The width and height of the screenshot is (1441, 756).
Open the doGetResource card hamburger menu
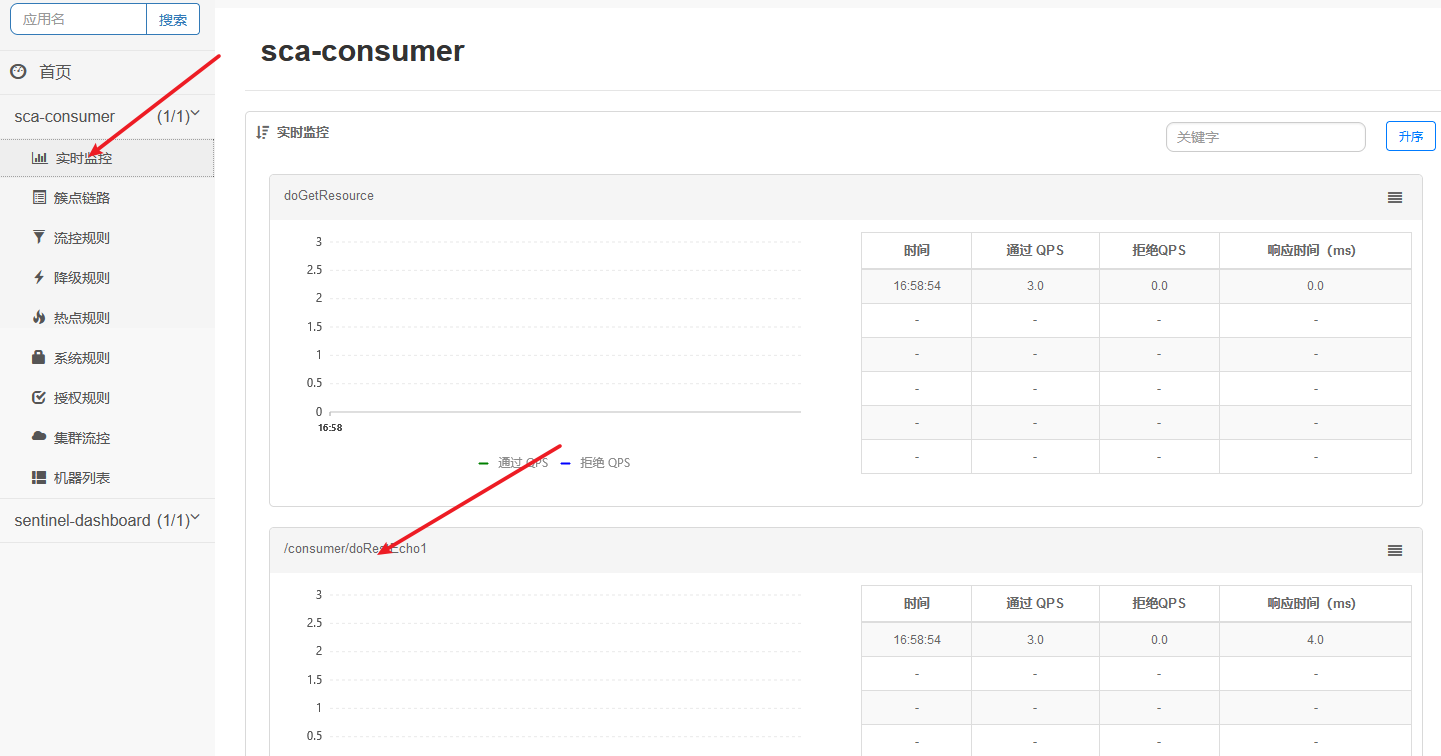[1395, 198]
